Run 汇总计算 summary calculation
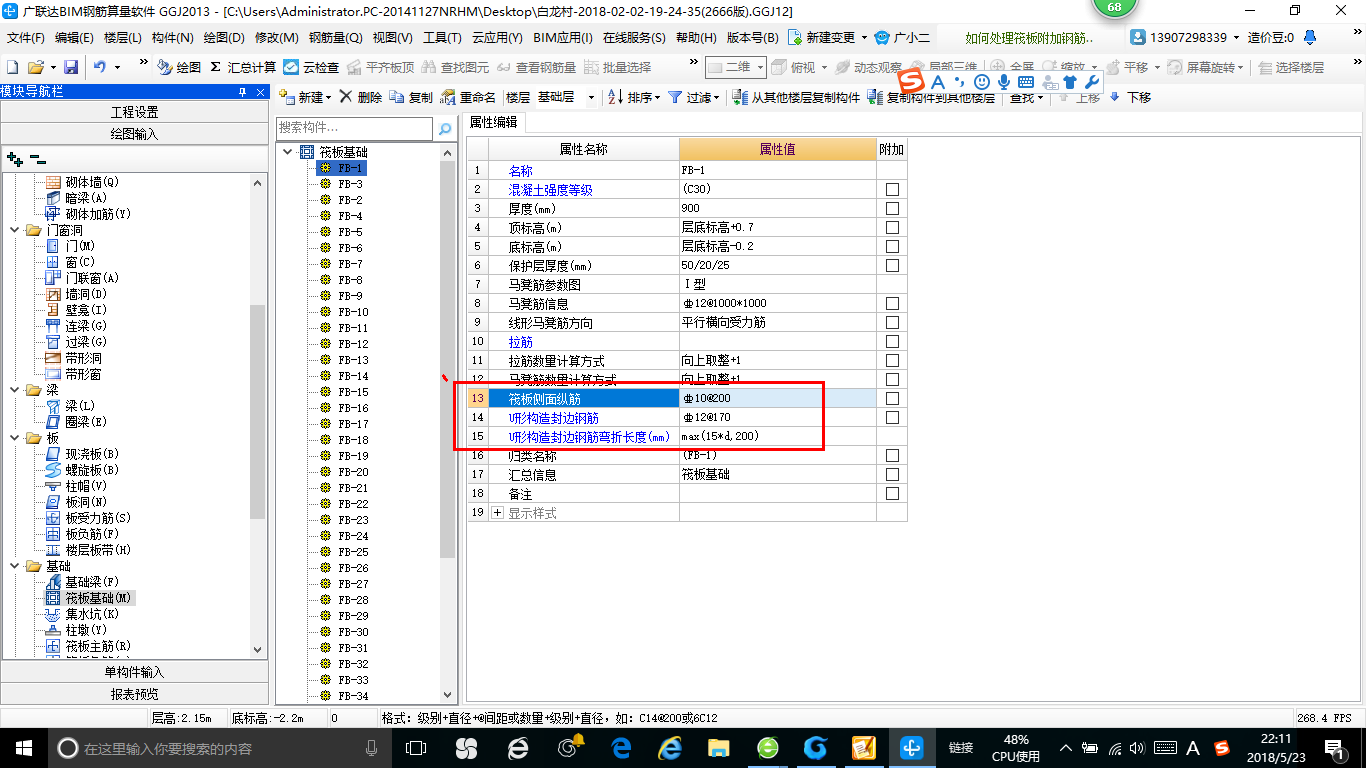The image size is (1366, 768). [243, 67]
